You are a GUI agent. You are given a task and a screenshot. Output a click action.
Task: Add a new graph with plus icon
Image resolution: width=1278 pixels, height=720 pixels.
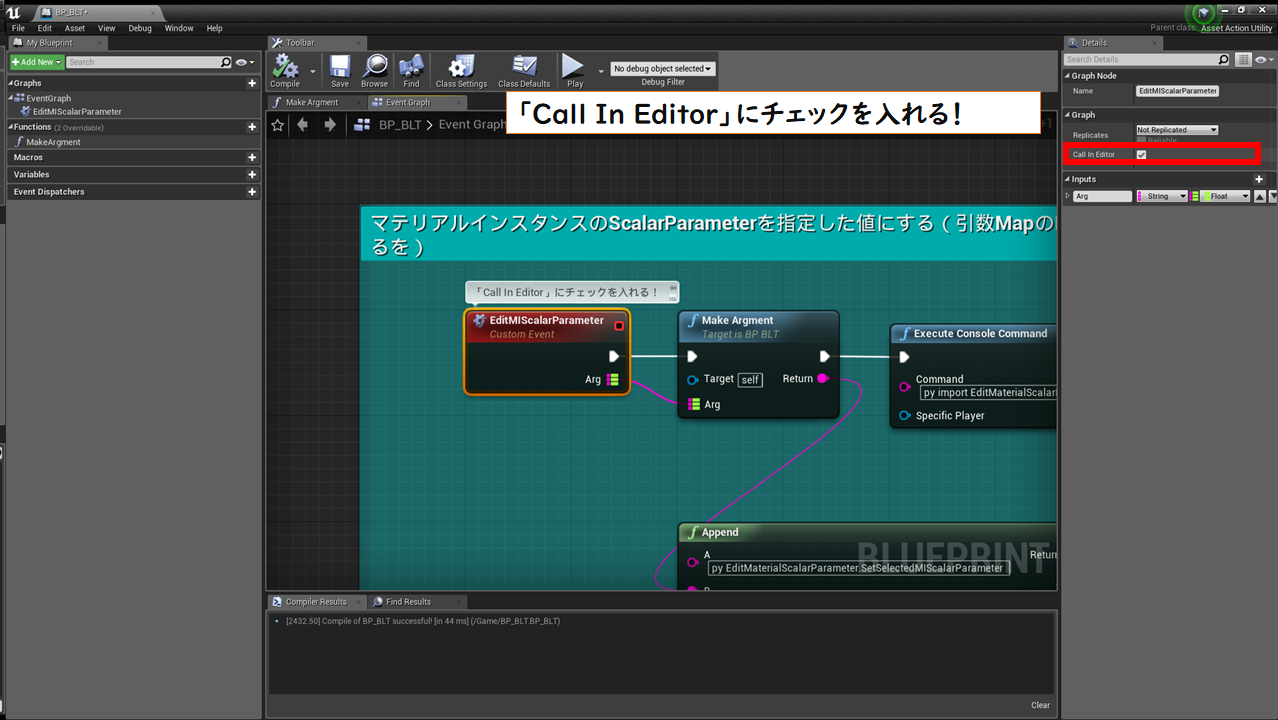point(252,84)
